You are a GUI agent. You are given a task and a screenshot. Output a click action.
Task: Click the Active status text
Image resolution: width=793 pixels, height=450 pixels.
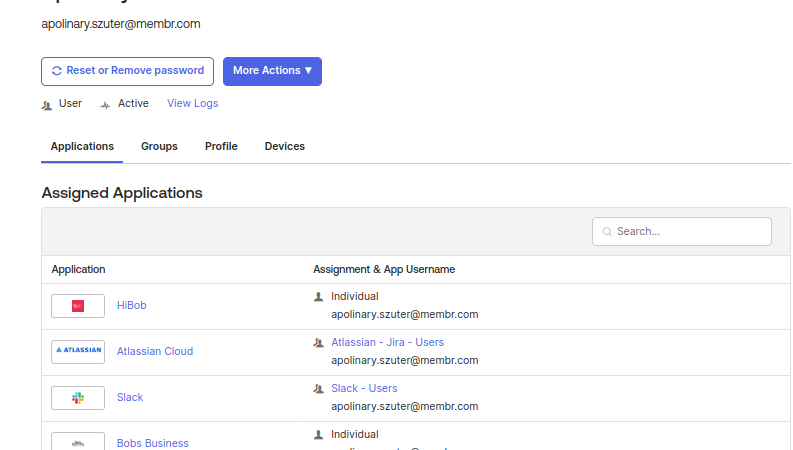tap(134, 103)
